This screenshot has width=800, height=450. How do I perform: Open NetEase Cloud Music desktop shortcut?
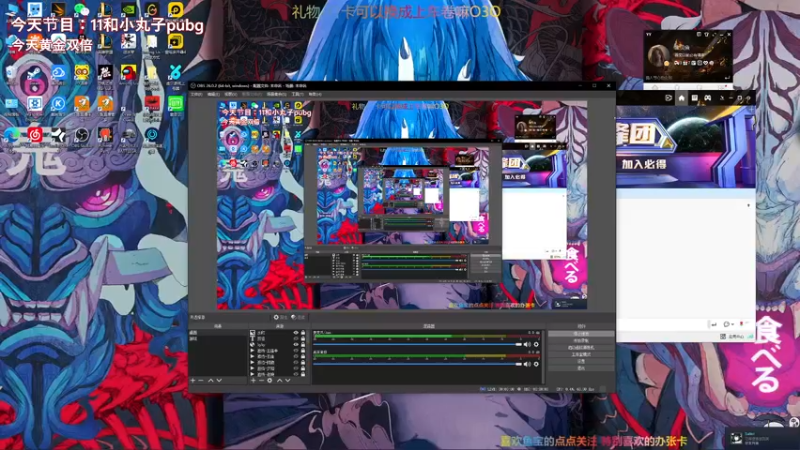point(35,135)
